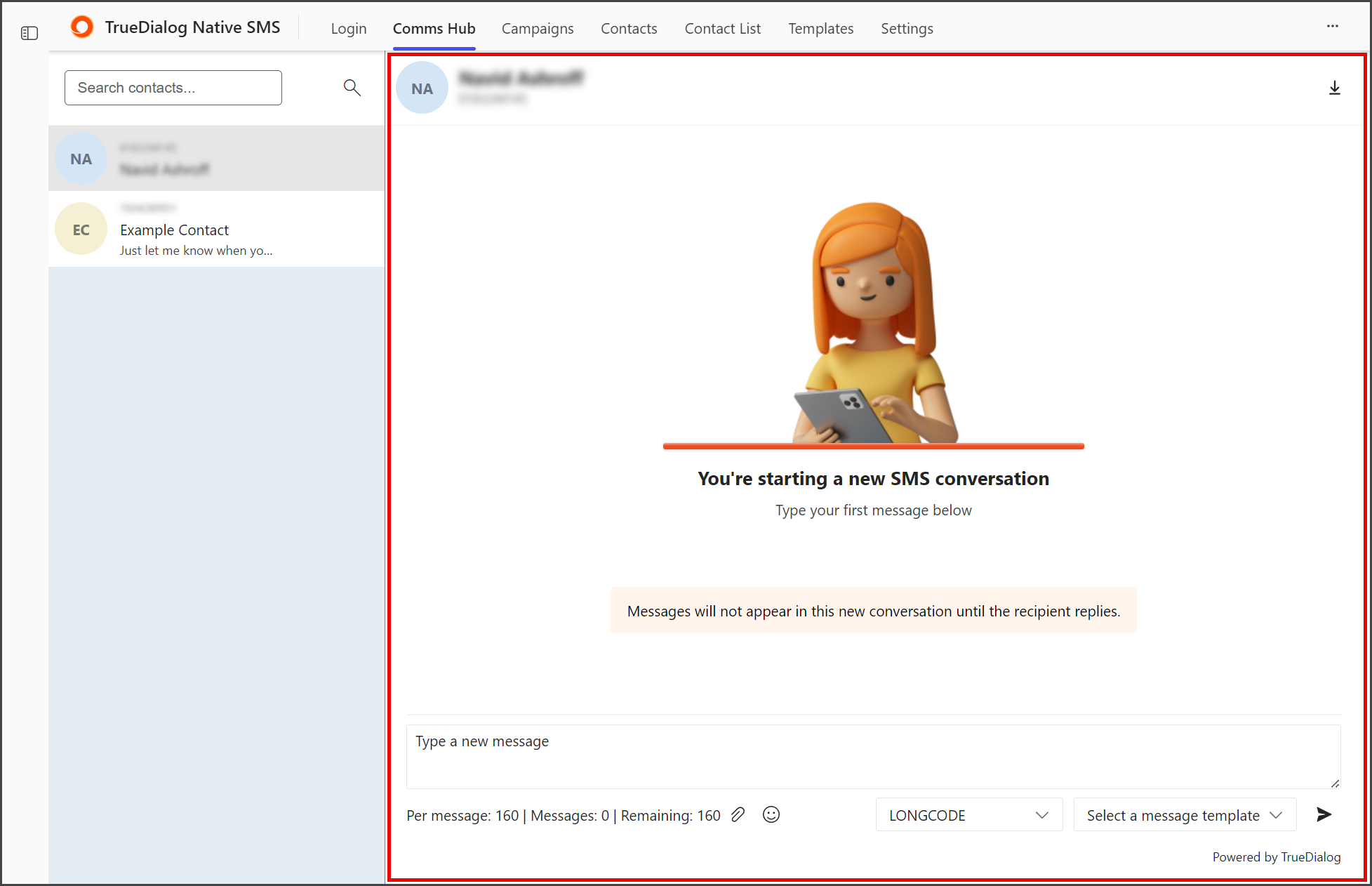This screenshot has height=886, width=1372.
Task: Open the emoji picker smiley icon
Action: 771,814
